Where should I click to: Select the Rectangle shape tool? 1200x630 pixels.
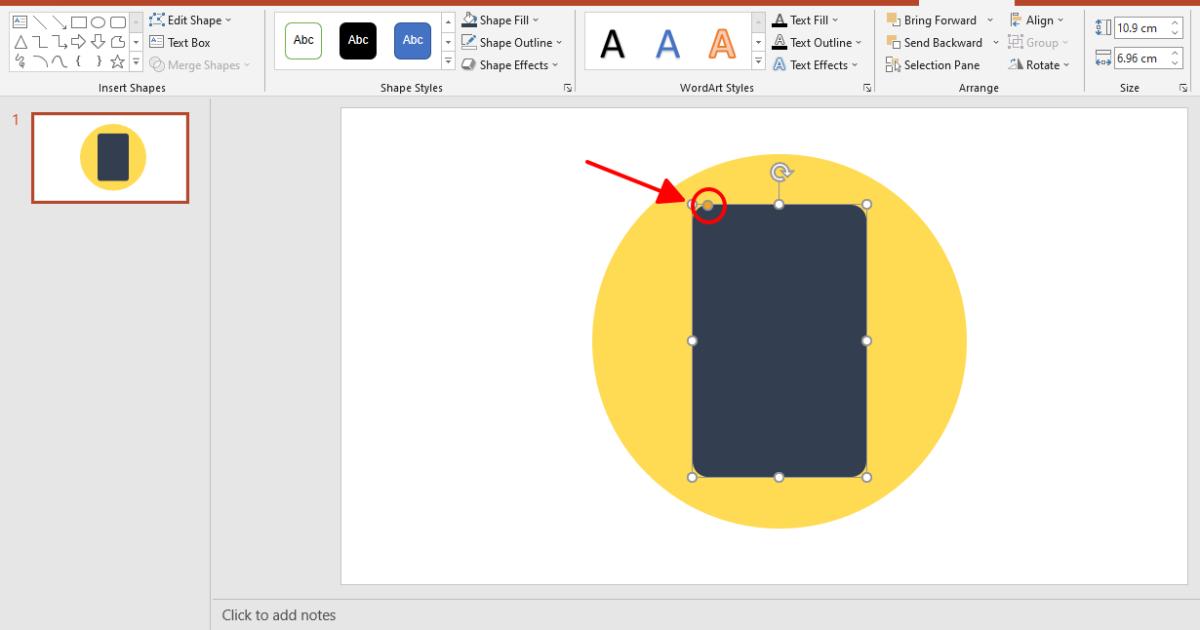click(x=79, y=22)
